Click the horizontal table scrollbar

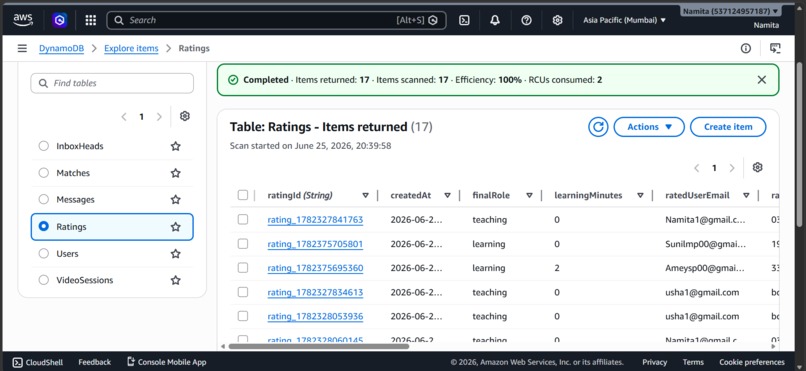coord(319,346)
